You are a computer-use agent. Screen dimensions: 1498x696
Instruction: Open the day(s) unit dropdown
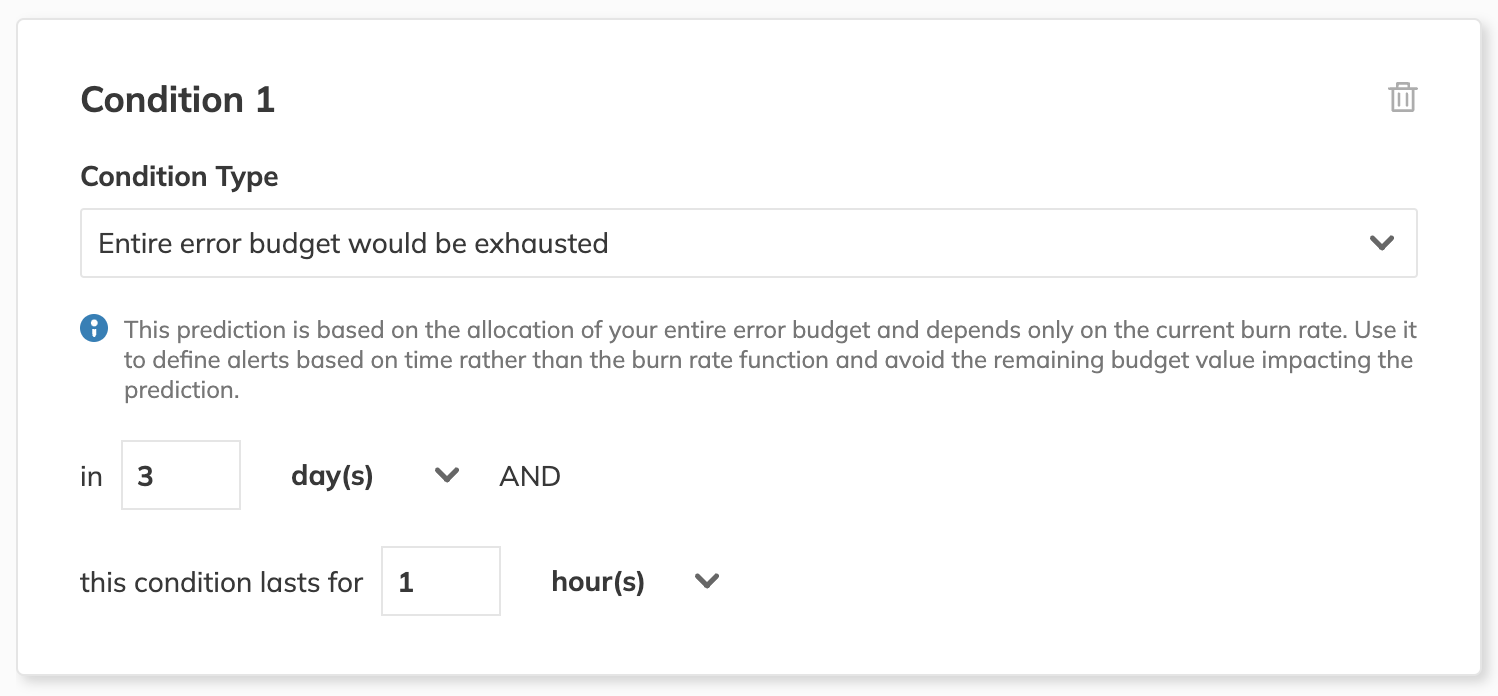tap(375, 476)
